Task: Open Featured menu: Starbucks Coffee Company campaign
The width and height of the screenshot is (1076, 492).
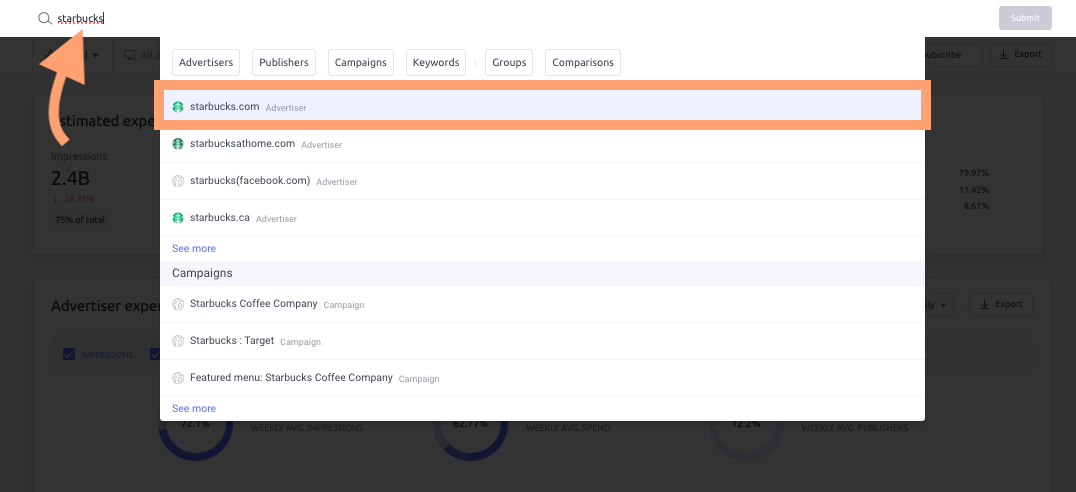Action: click(542, 378)
